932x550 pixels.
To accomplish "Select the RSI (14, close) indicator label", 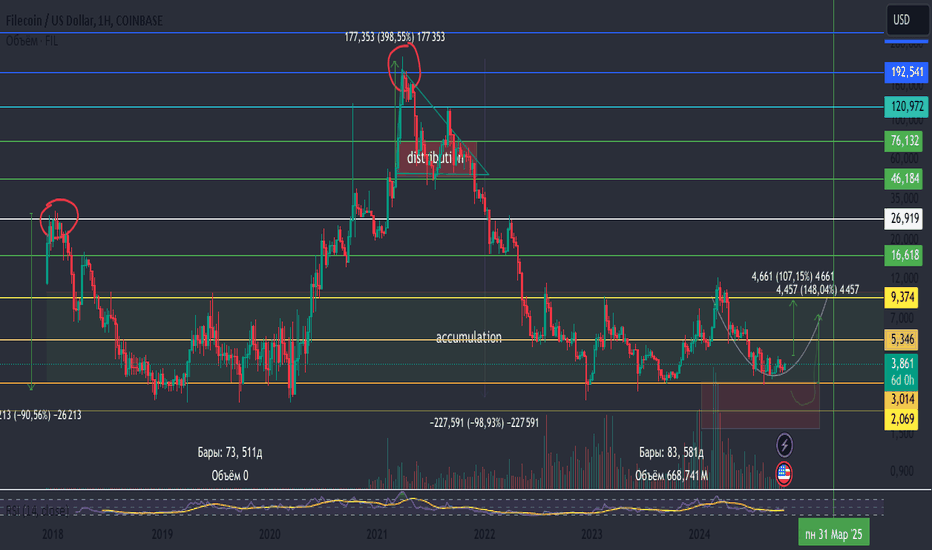I will (x=37, y=510).
